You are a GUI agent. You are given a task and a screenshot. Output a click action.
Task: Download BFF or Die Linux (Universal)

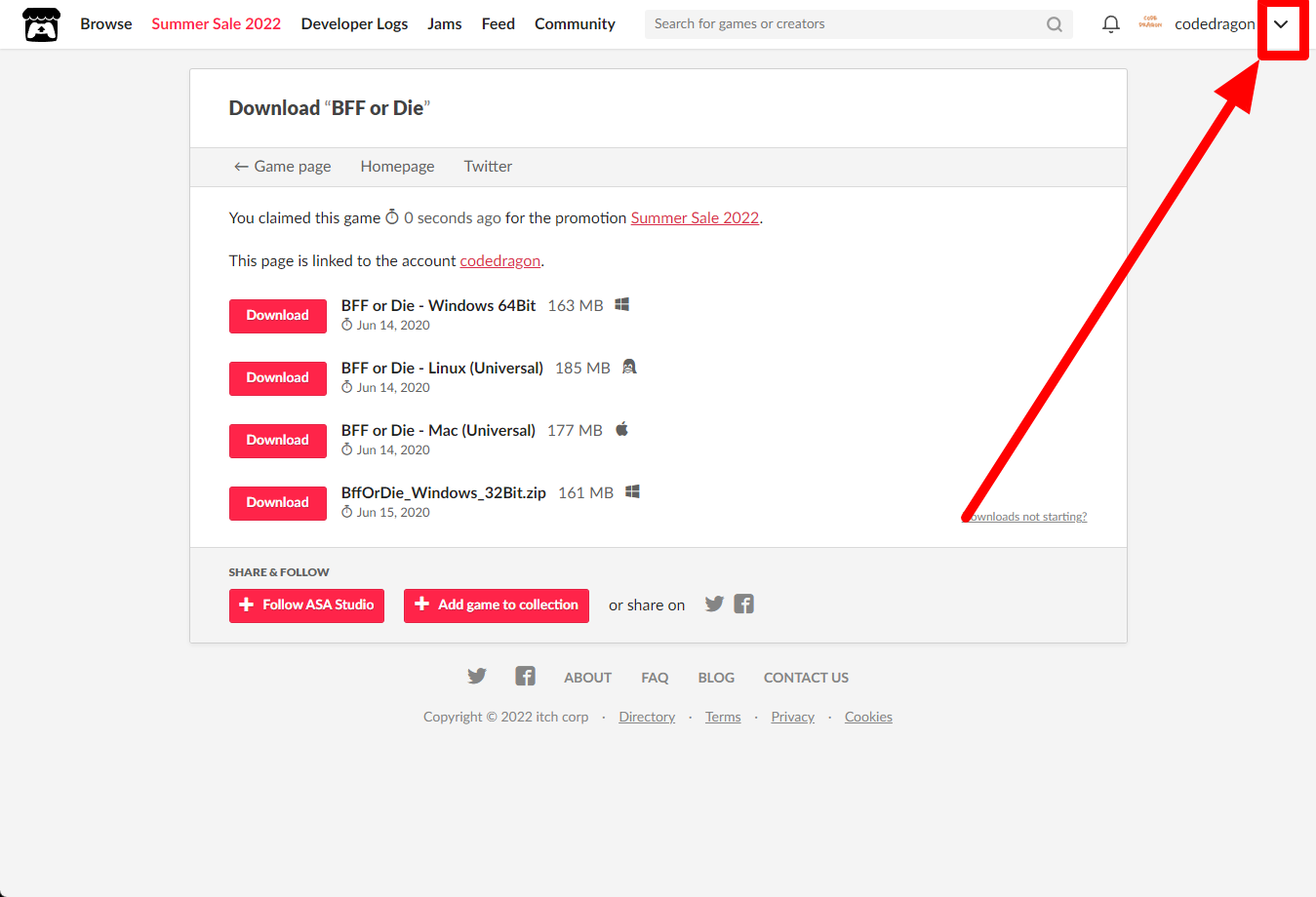pos(278,378)
